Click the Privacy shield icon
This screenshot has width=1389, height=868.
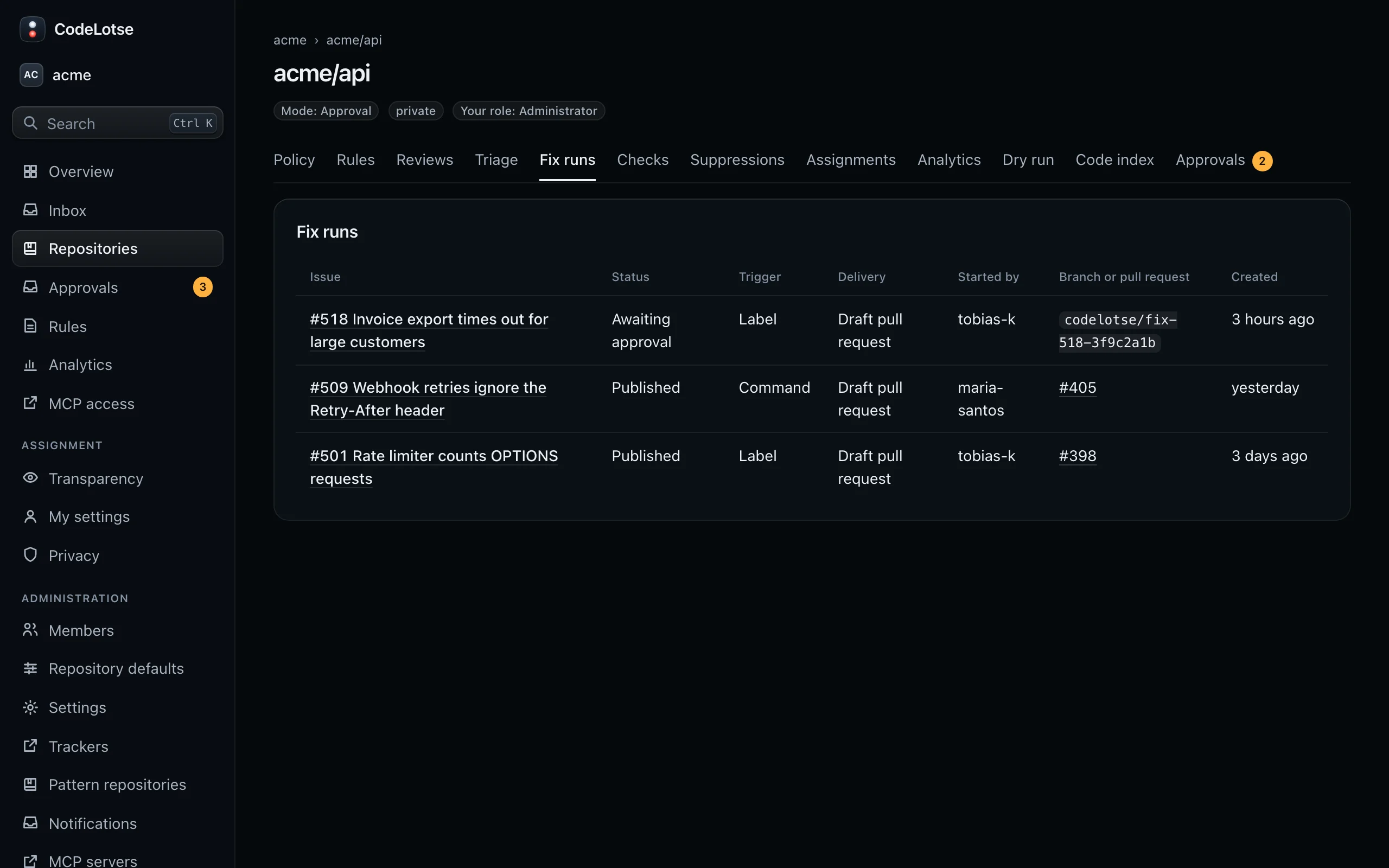(30, 554)
